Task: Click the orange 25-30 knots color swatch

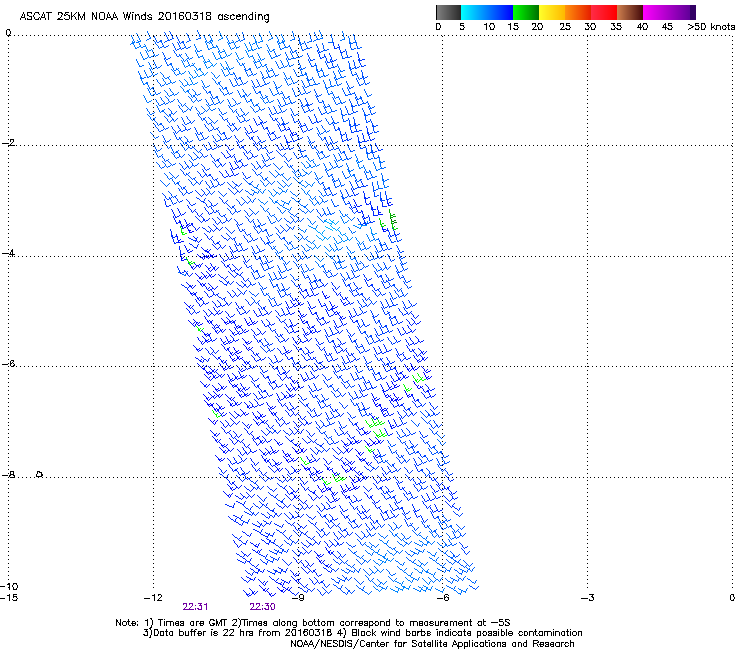Action: [578, 12]
